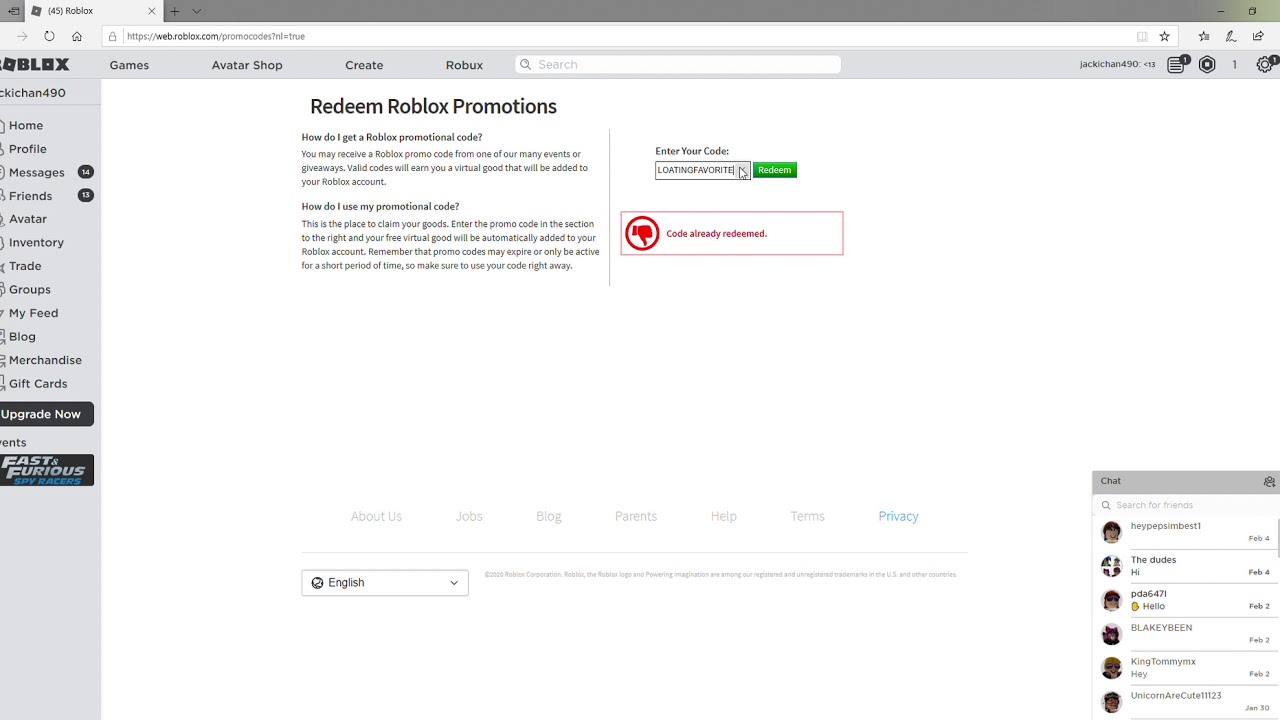Open a new browser tab

174,11
